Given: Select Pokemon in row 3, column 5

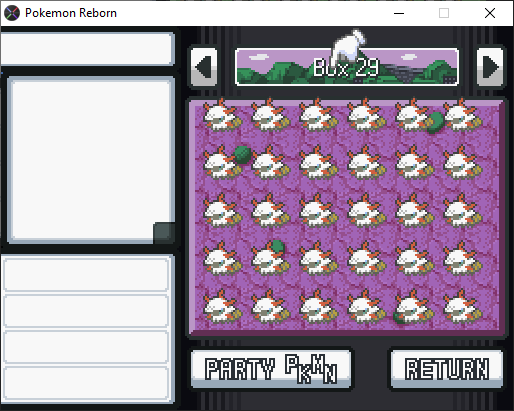Looking at the screenshot, I should coord(414,211).
